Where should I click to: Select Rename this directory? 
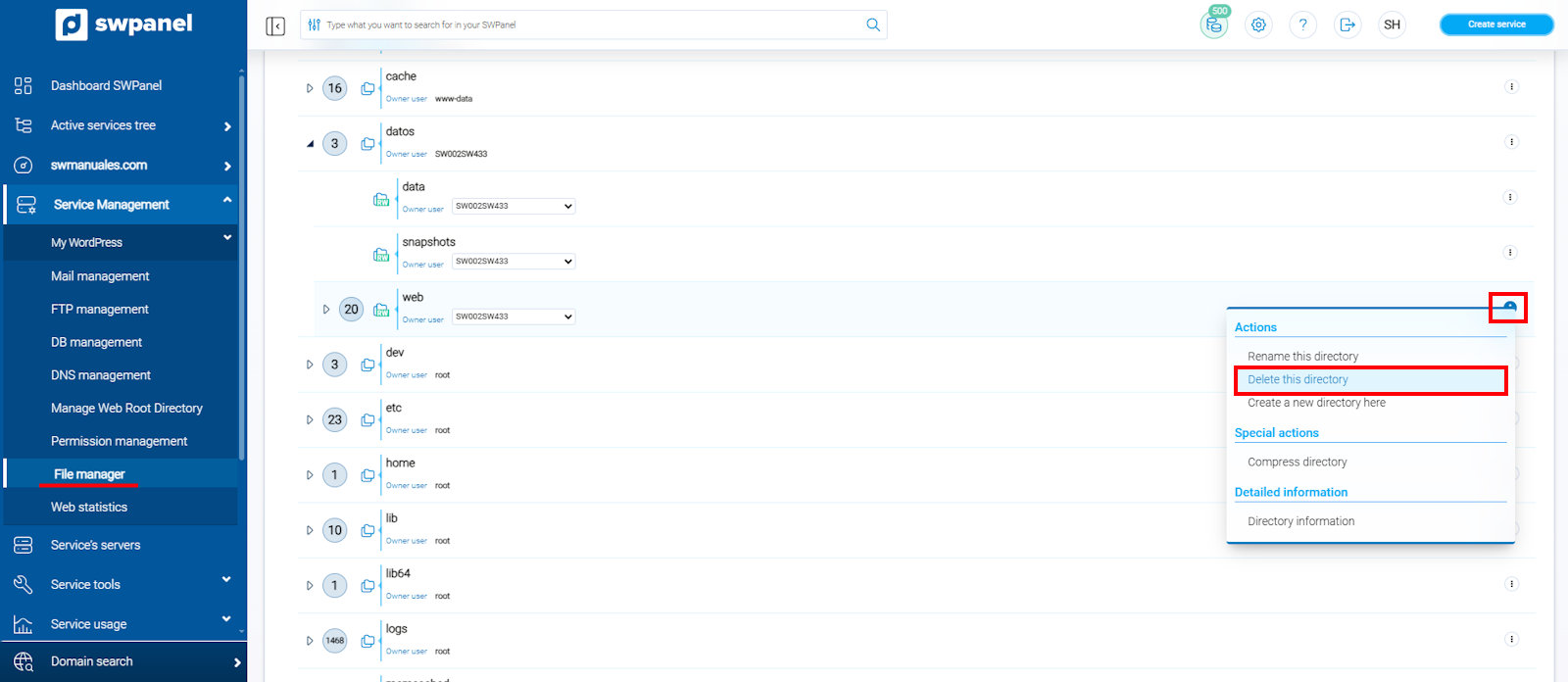1302,357
